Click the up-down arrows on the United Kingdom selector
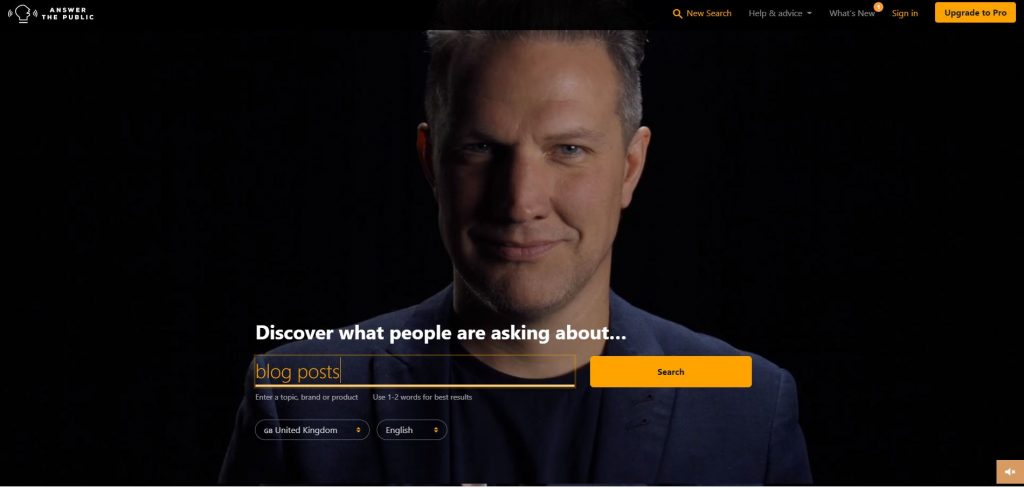Viewport: 1024px width, 488px height. pos(359,430)
